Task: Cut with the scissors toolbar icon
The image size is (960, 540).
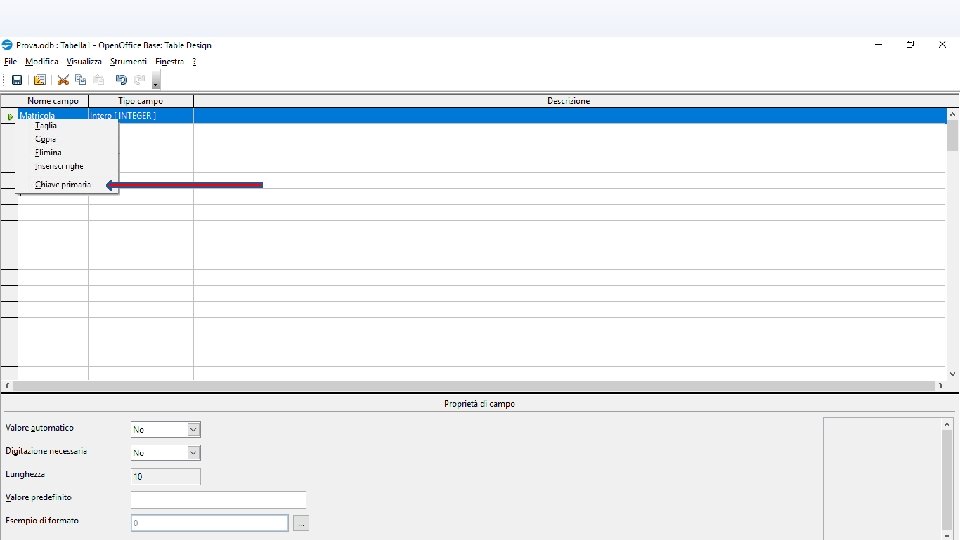Action: pos(63,80)
